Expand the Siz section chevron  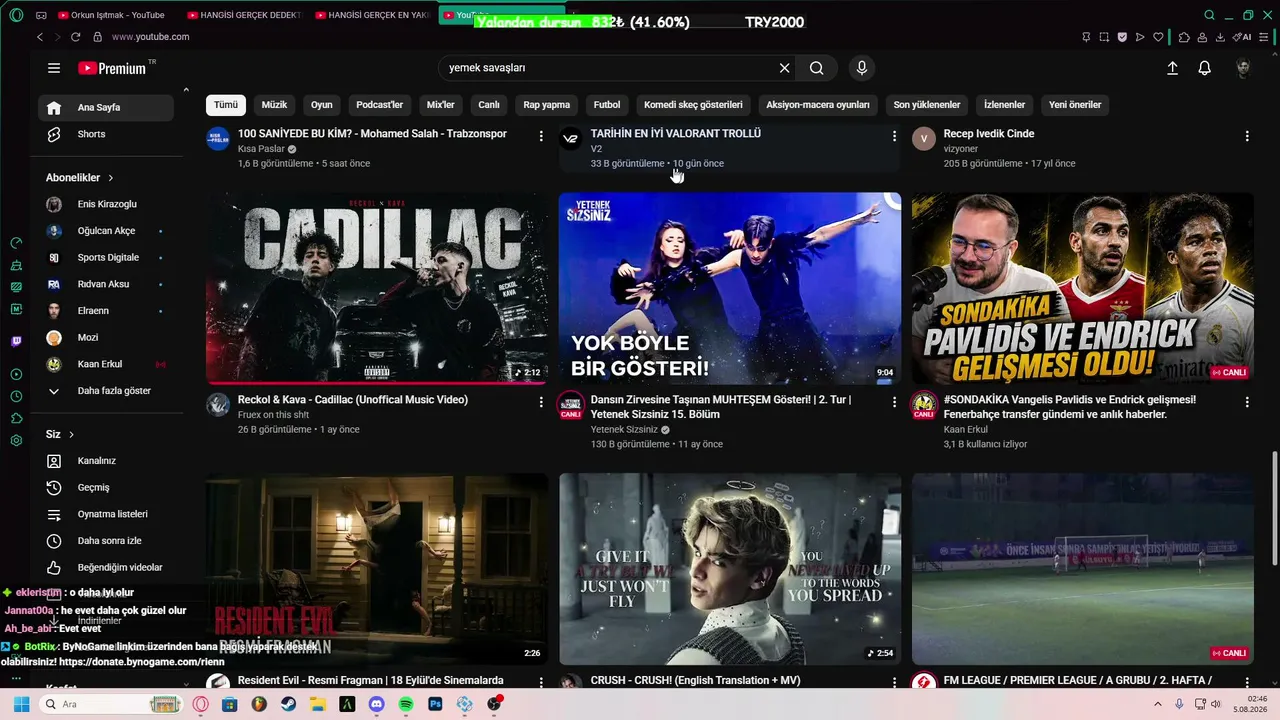coord(71,435)
